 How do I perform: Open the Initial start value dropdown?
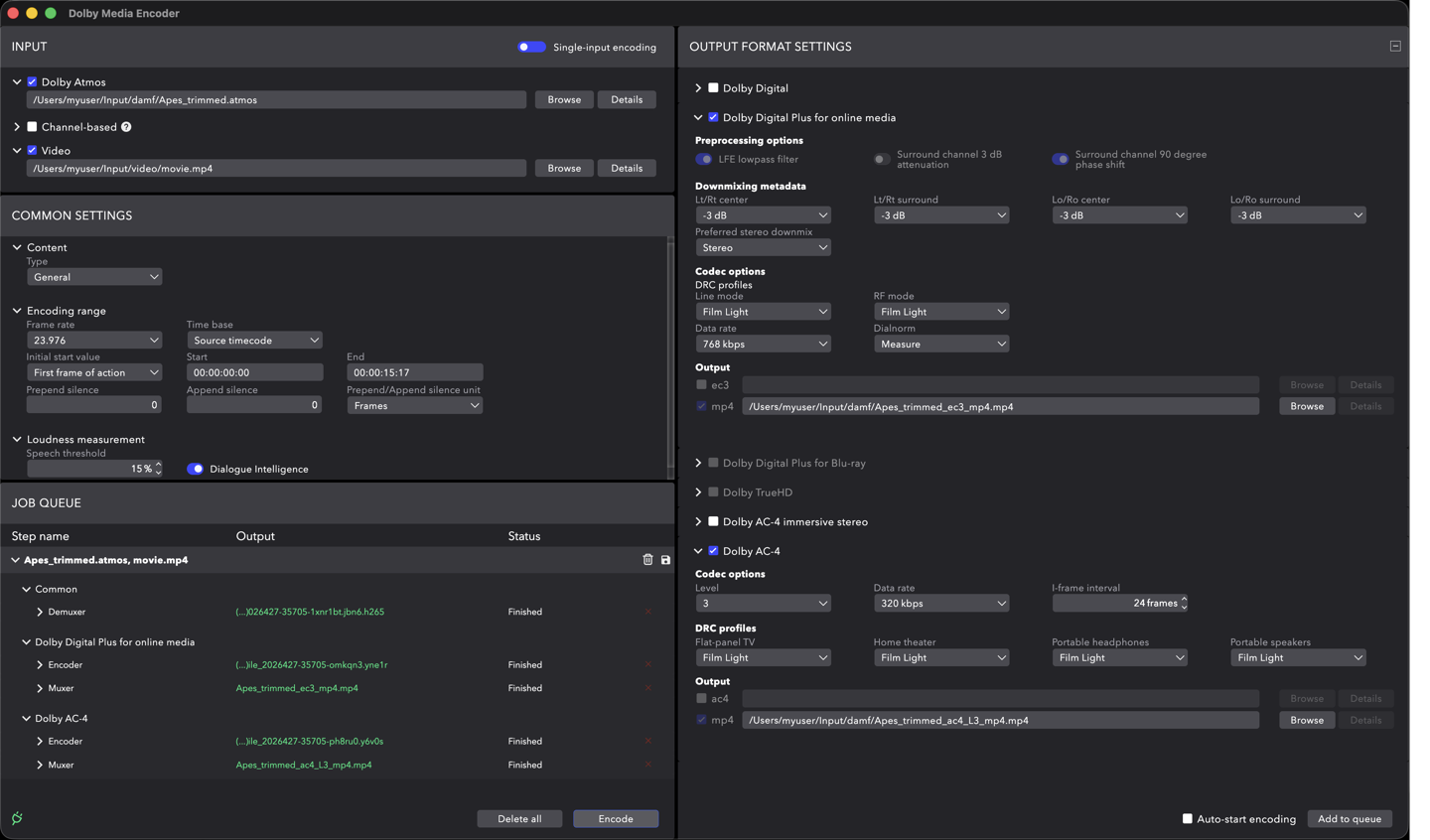[x=94, y=372]
